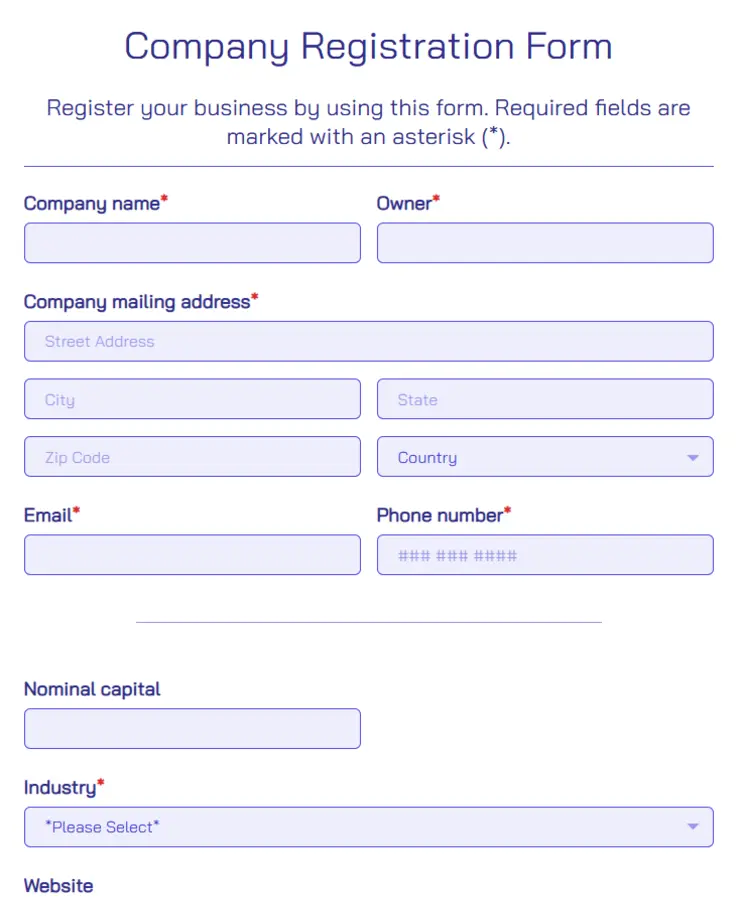Screen dimensions: 740x900
Task: Click the Company name input field
Action: (192, 243)
